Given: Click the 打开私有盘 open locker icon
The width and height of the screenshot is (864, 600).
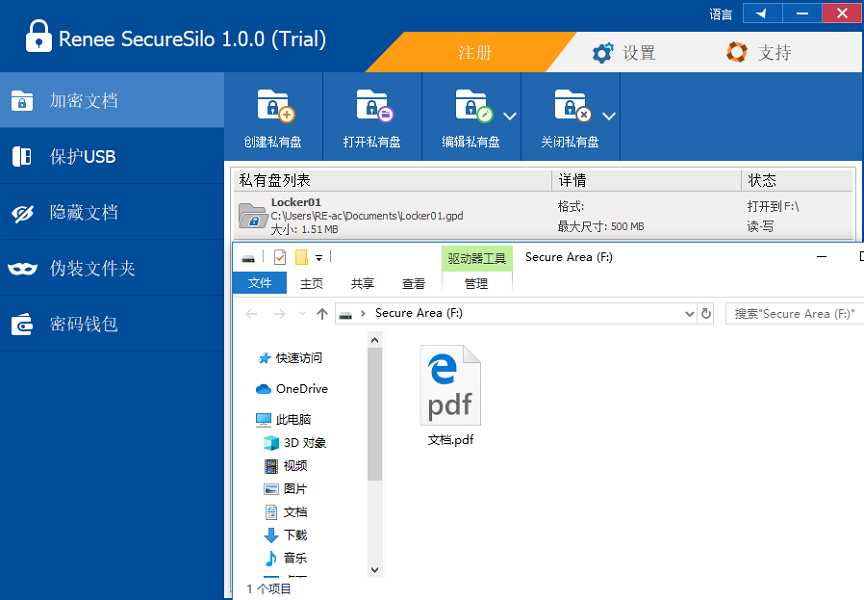Looking at the screenshot, I should [375, 106].
